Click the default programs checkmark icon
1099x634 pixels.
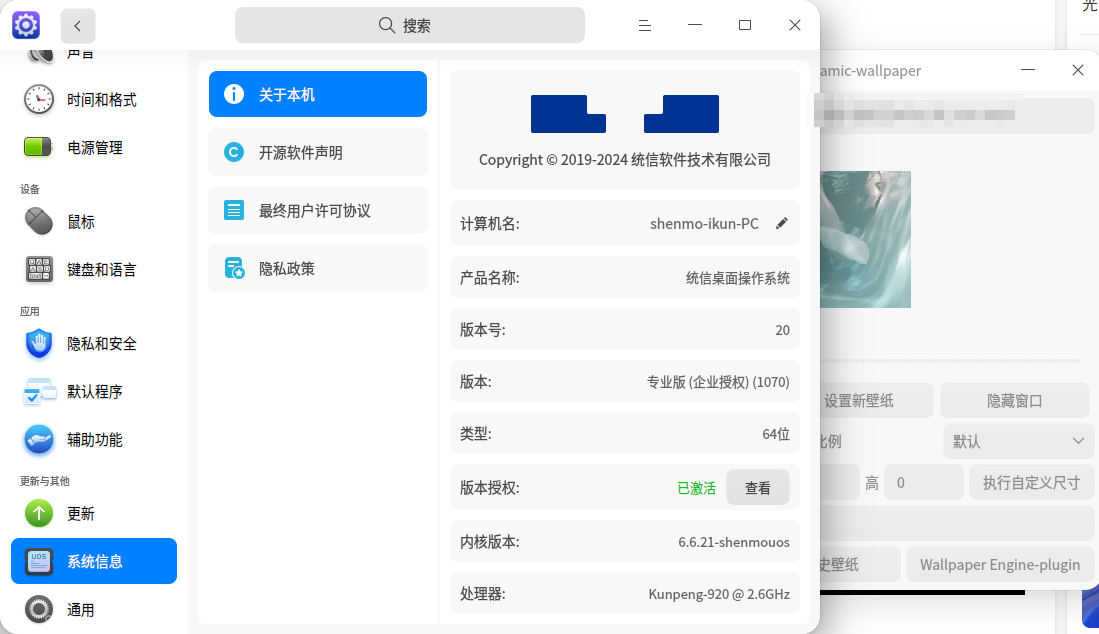pyautogui.click(x=39, y=392)
